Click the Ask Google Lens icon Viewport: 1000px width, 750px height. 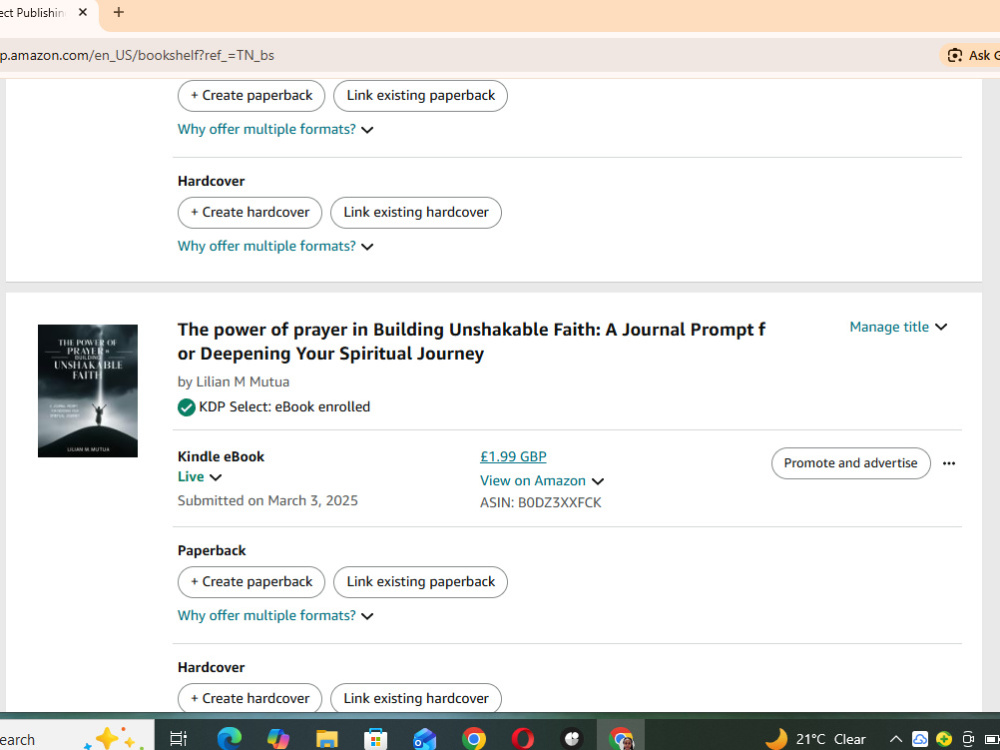(x=955, y=55)
